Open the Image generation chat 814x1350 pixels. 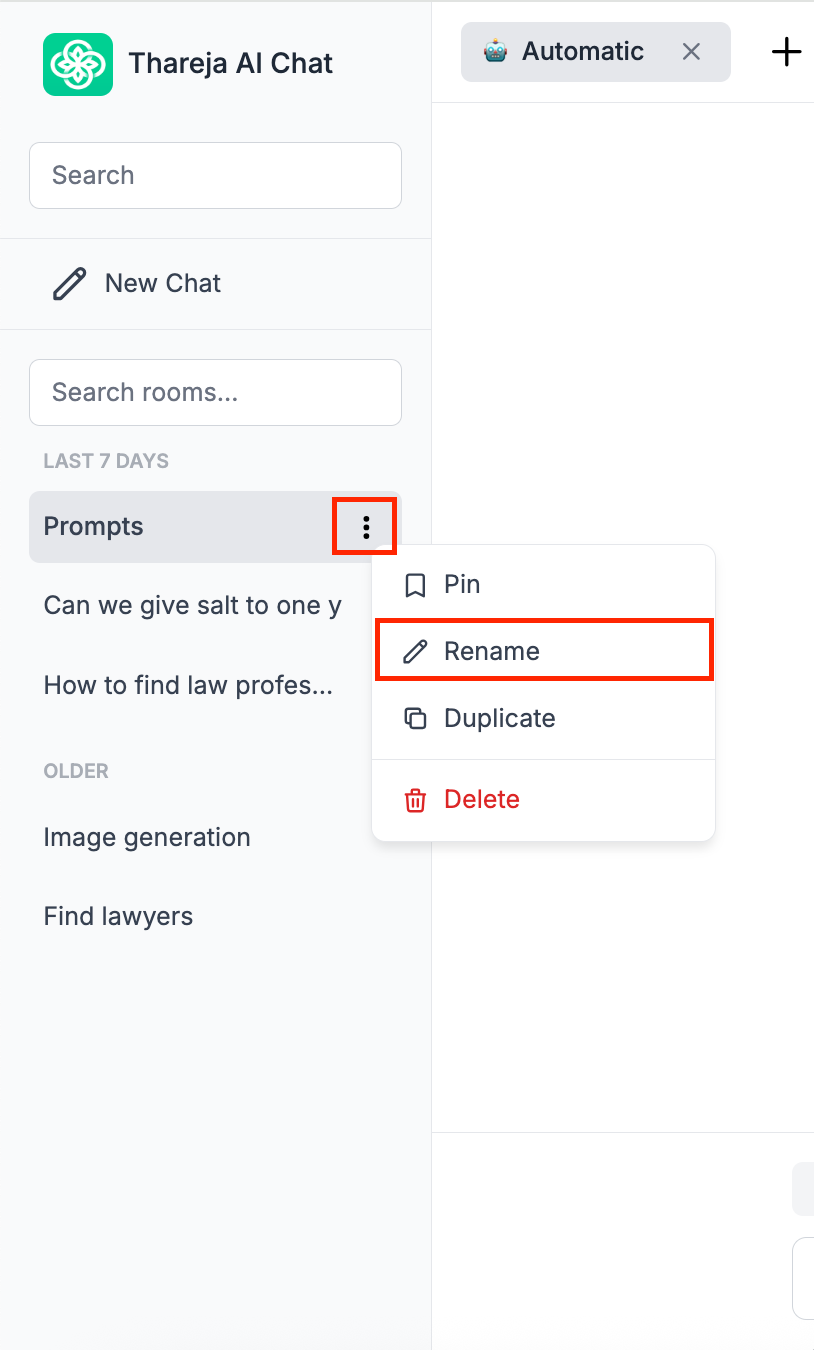click(147, 837)
